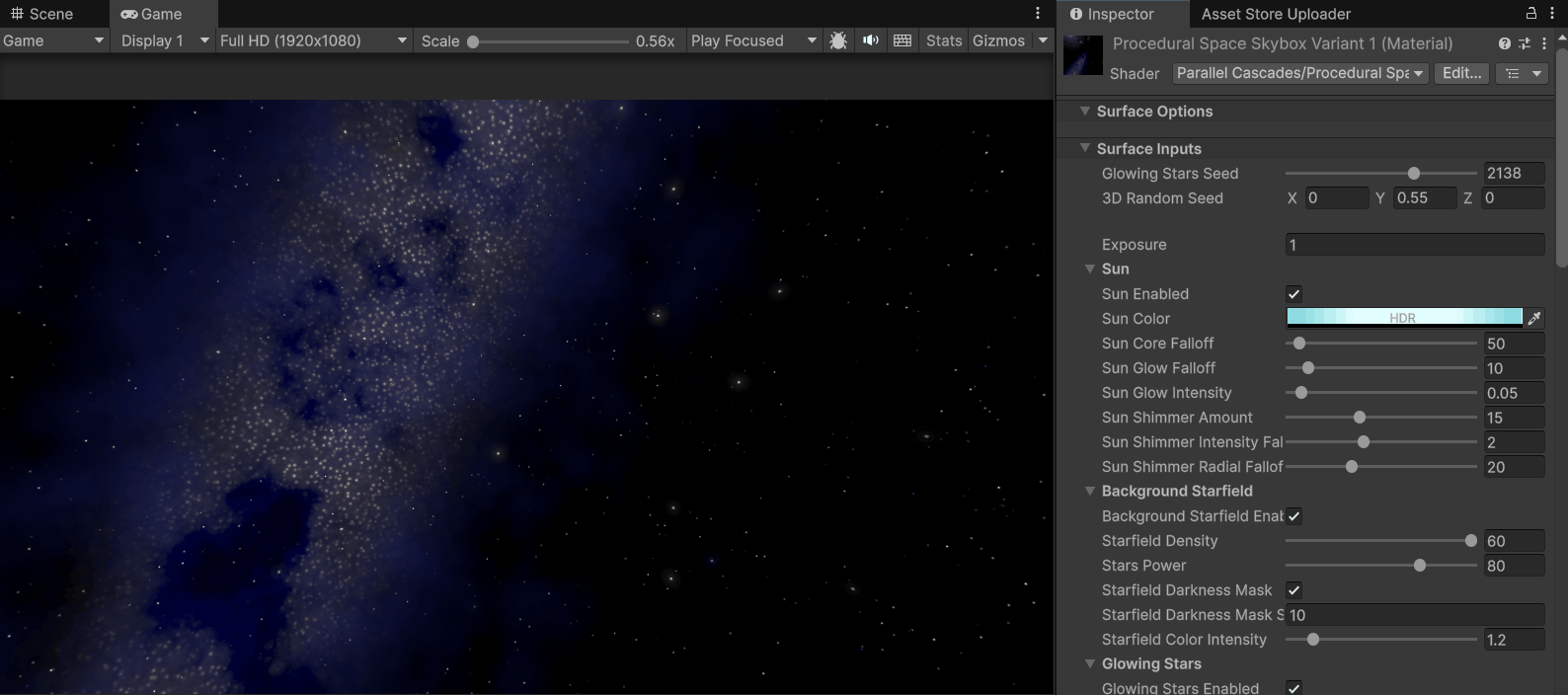
Task: Open the Game view three-dot menu
Action: [x=1037, y=13]
